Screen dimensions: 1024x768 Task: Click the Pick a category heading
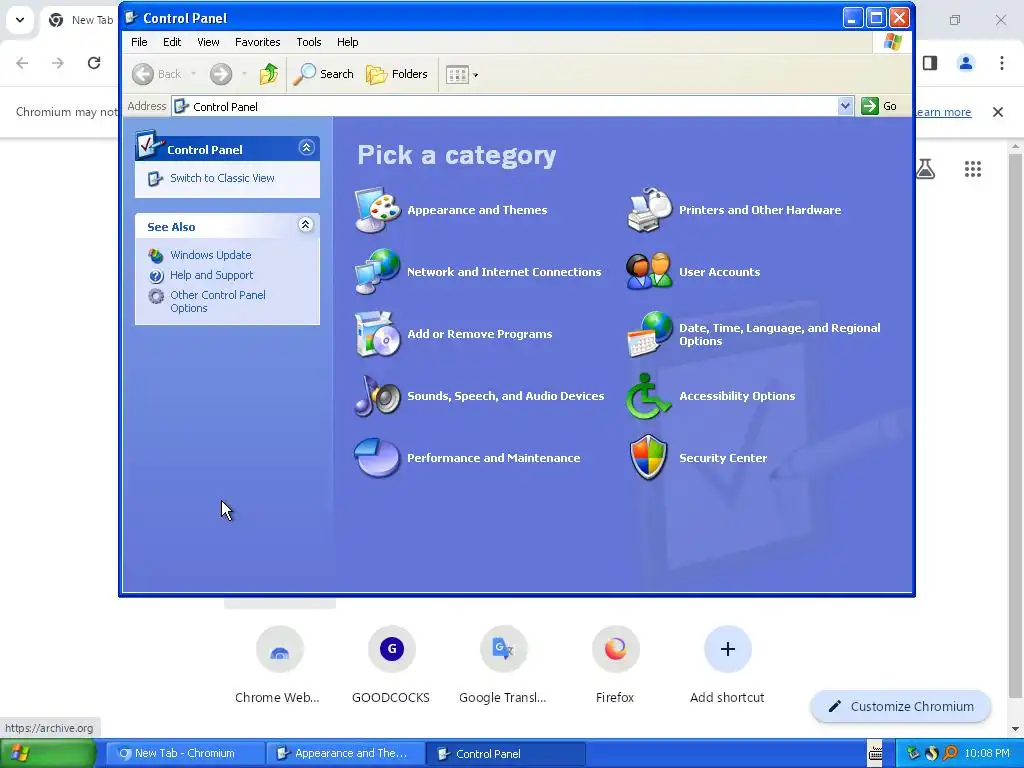[456, 155]
